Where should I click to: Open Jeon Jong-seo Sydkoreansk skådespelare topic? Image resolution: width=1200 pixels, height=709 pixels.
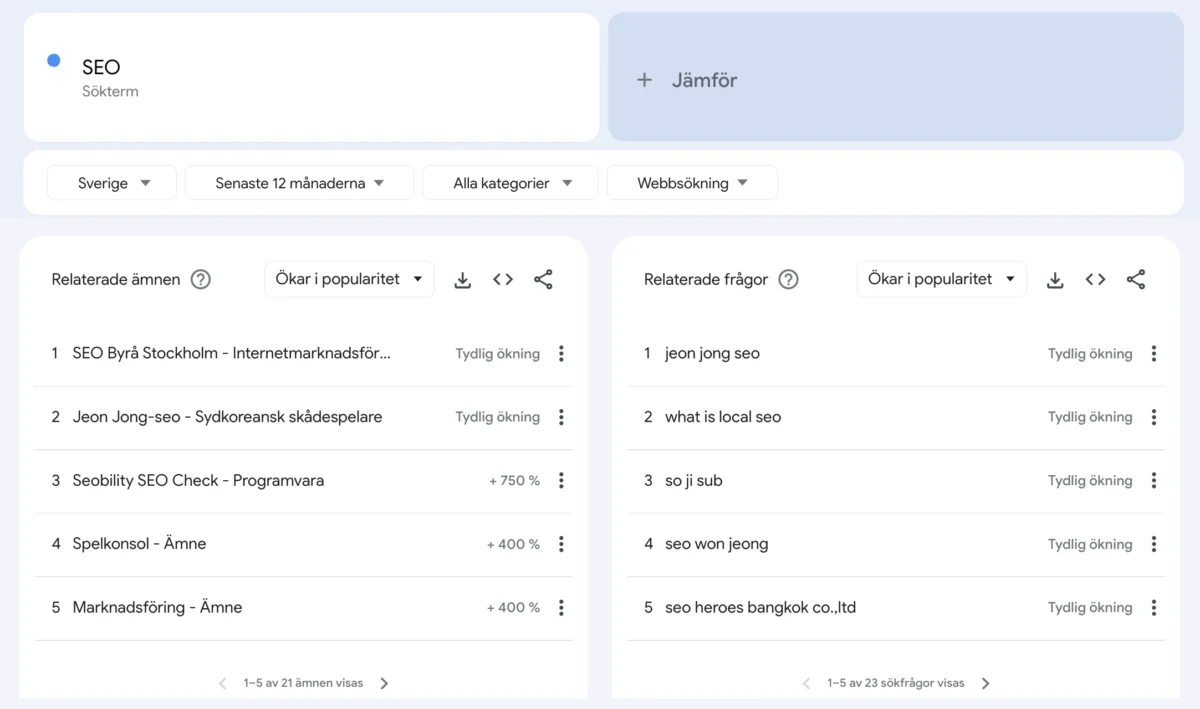pyautogui.click(x=228, y=417)
